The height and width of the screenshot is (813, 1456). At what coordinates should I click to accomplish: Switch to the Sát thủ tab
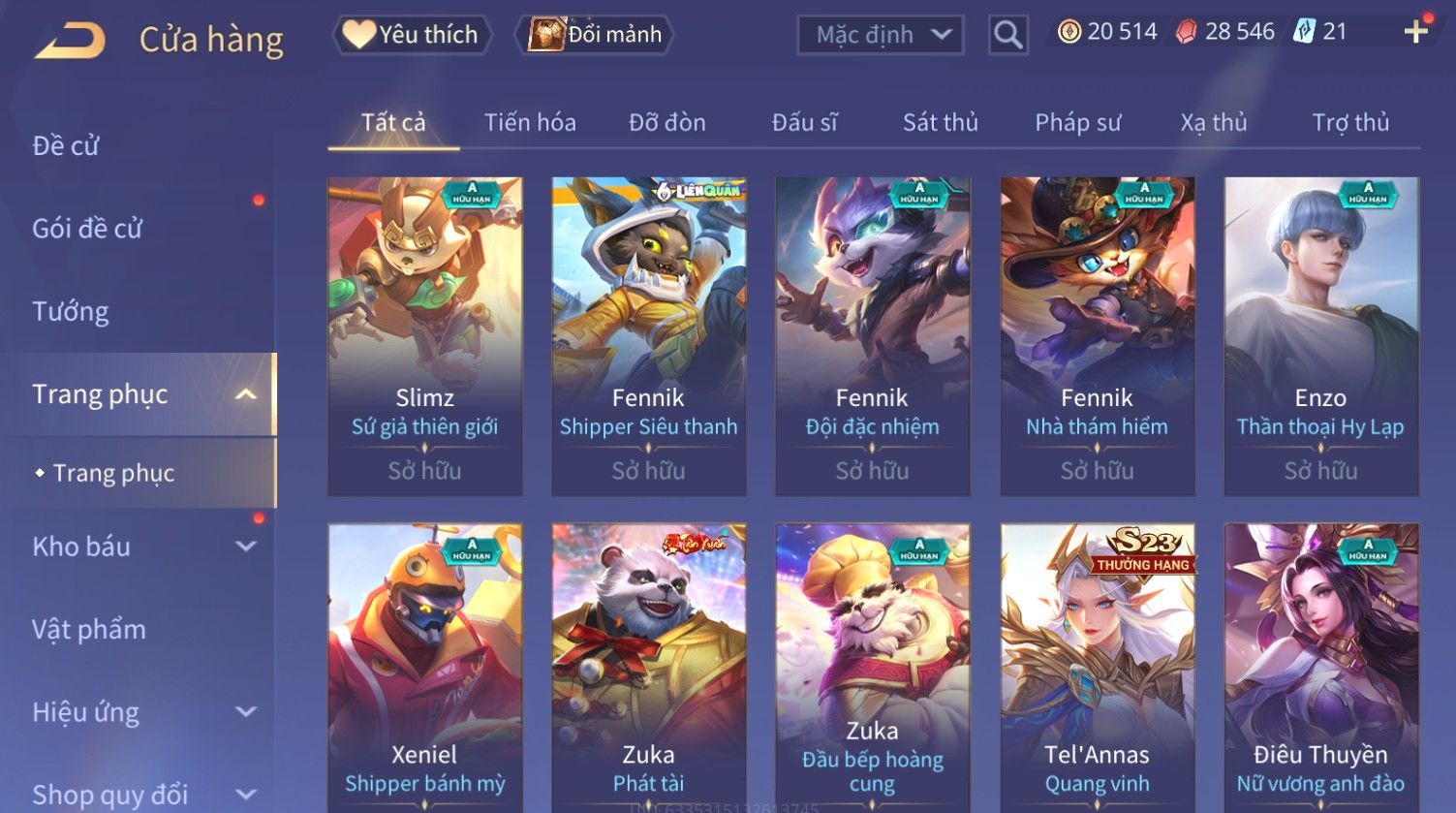pyautogui.click(x=940, y=123)
